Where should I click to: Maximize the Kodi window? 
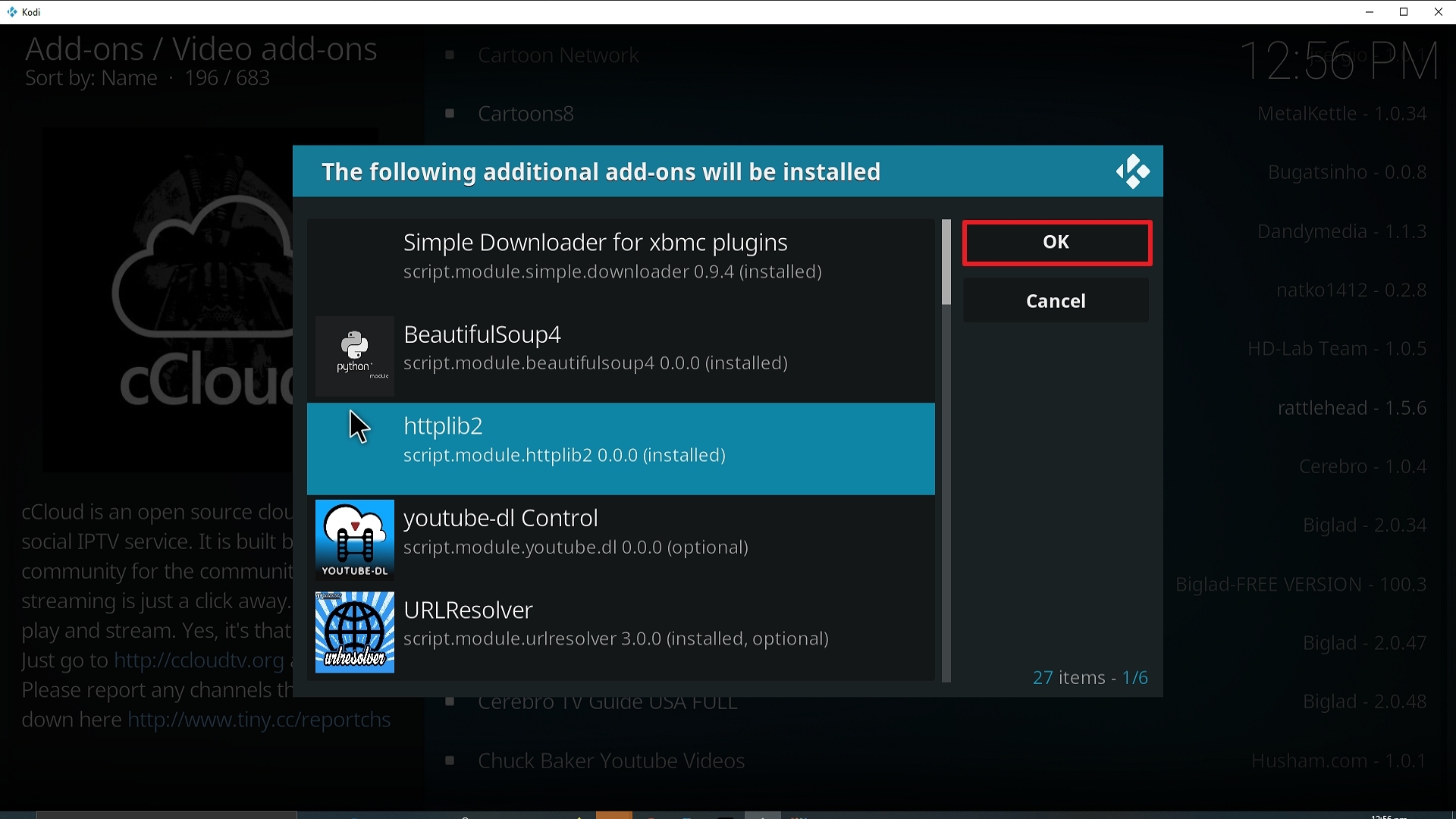tap(1404, 12)
